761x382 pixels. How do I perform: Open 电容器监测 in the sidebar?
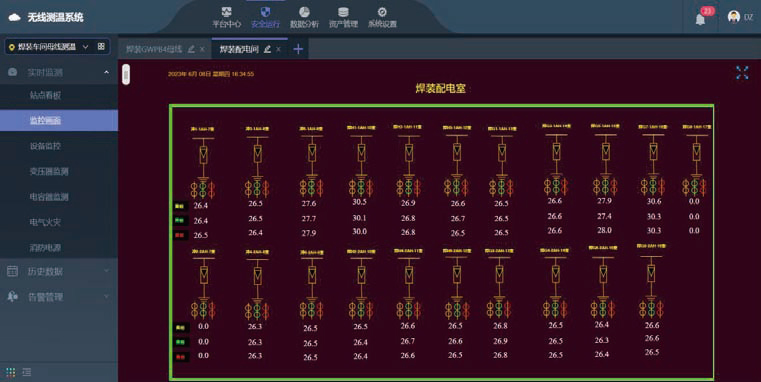(49, 197)
